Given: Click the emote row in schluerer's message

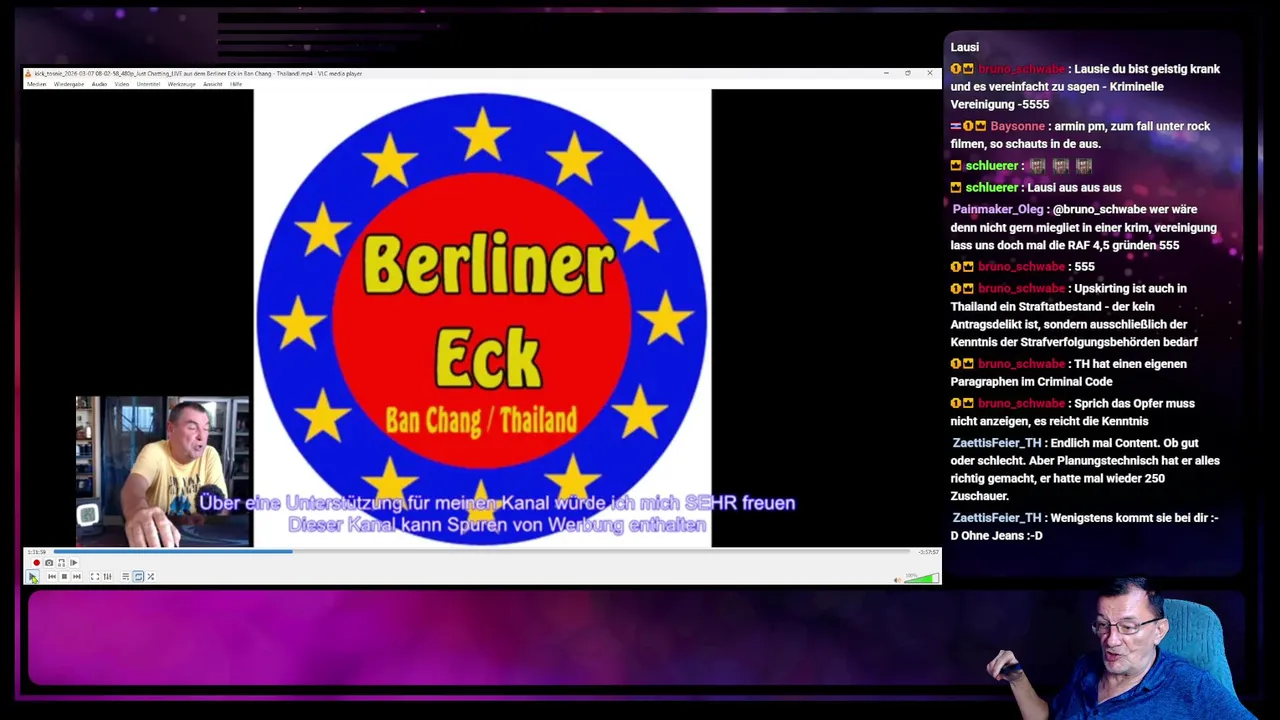Looking at the screenshot, I should (x=1061, y=166).
